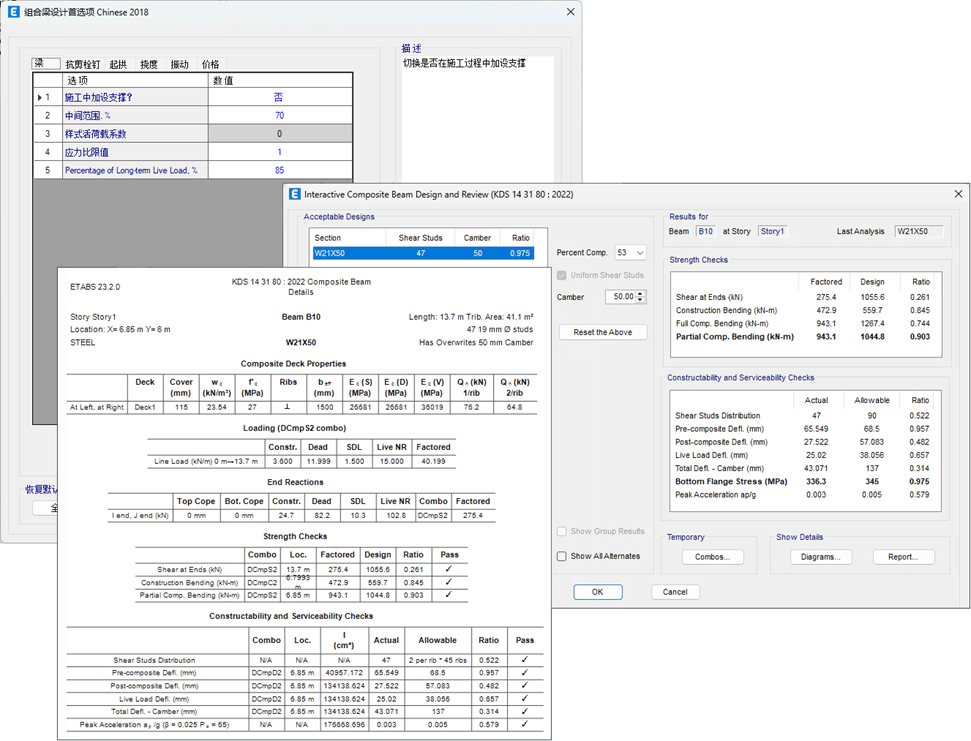
Task: Click the Combos... button
Action: (712, 557)
